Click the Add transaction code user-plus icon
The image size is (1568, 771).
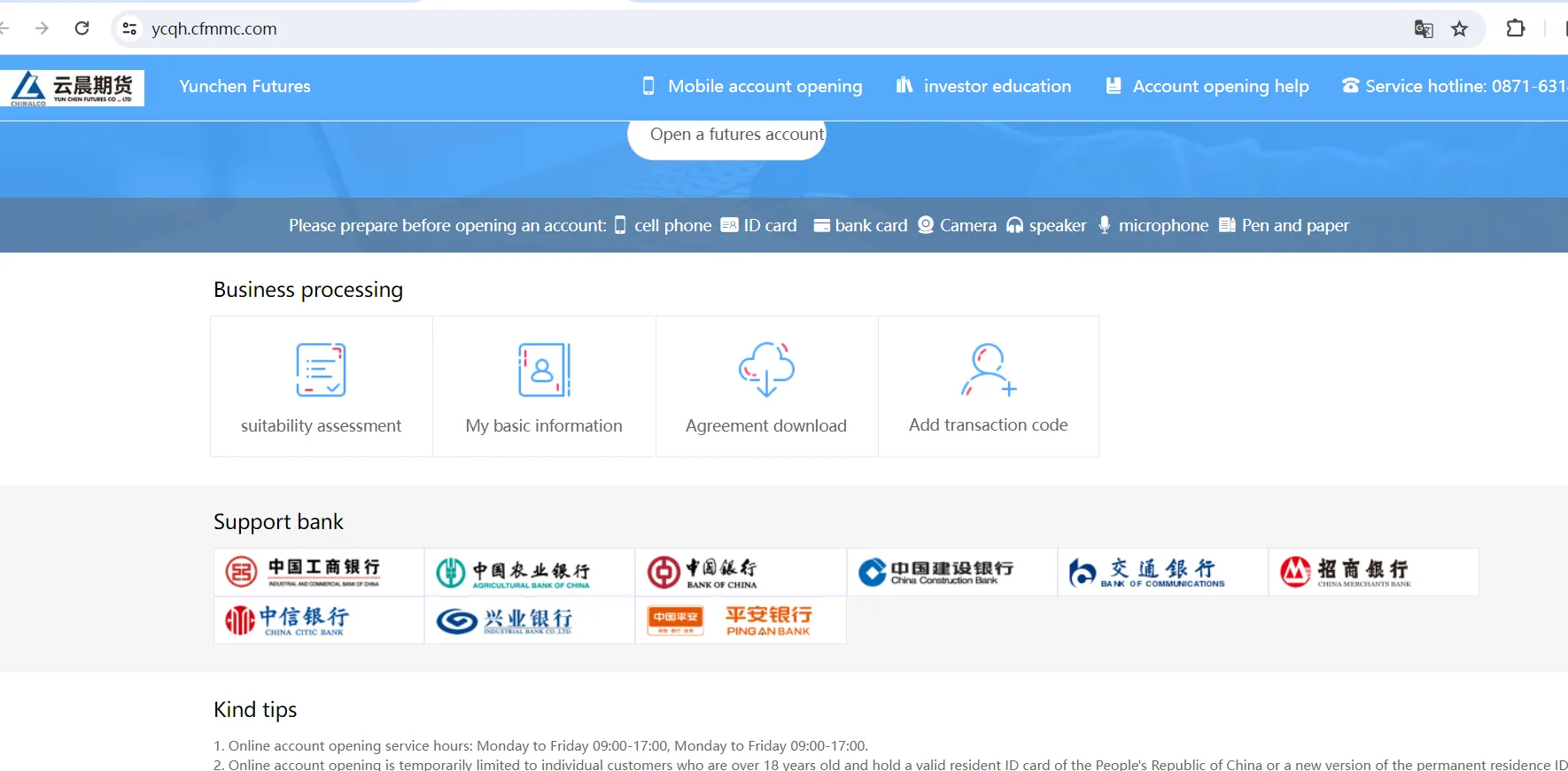pos(989,370)
